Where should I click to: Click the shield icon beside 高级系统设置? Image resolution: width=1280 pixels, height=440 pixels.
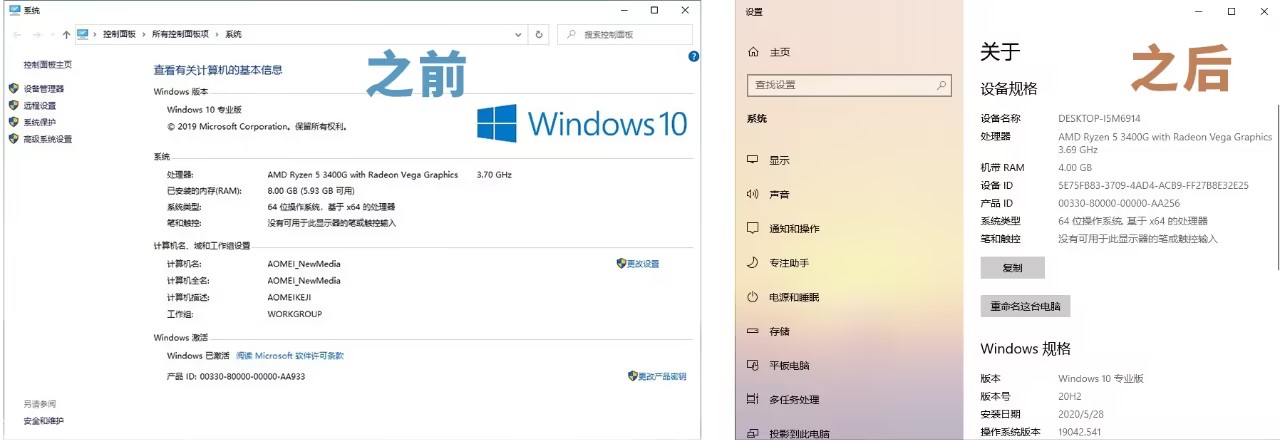pyautogui.click(x=14, y=139)
